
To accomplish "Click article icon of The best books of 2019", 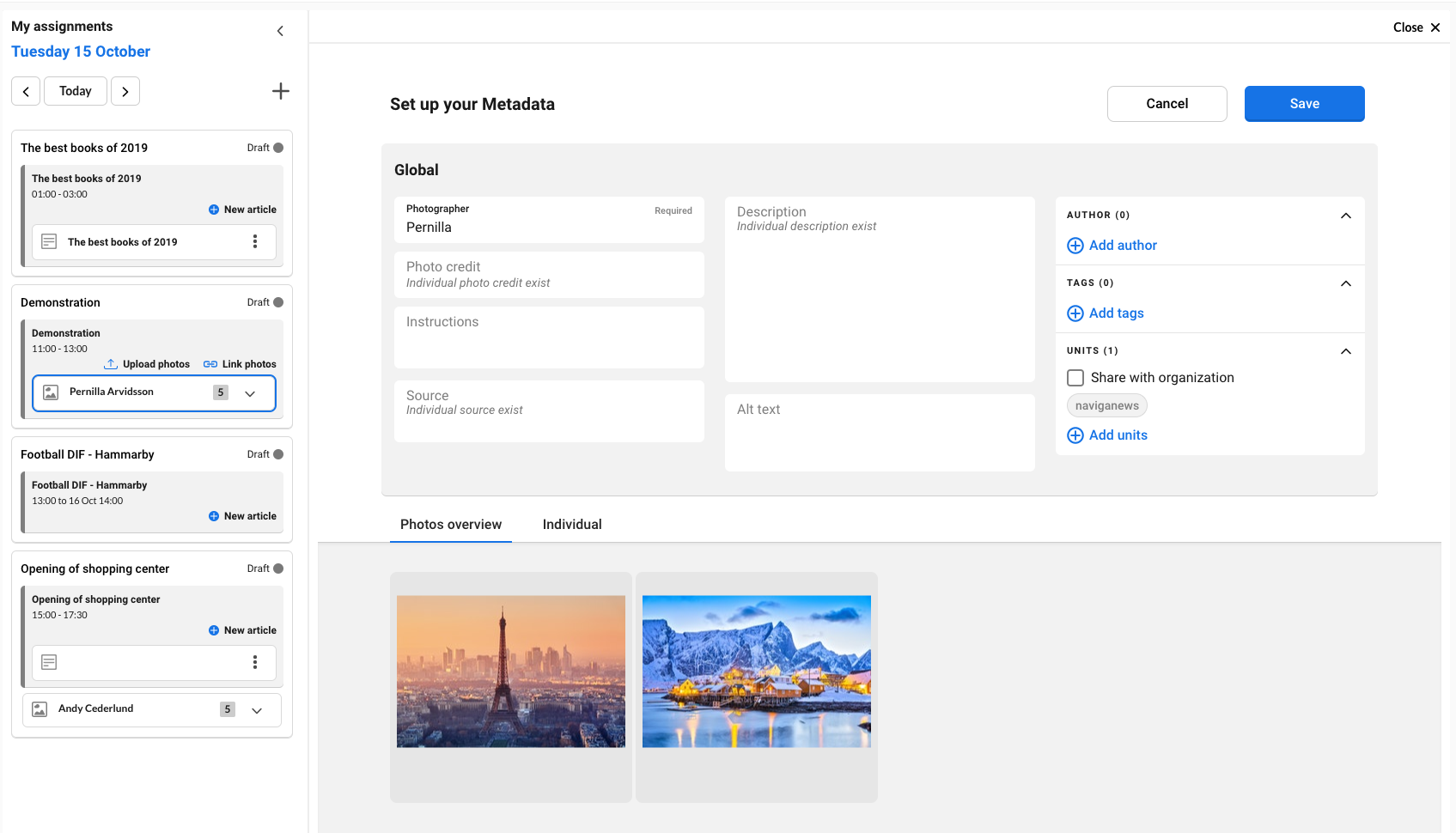I will click(49, 242).
